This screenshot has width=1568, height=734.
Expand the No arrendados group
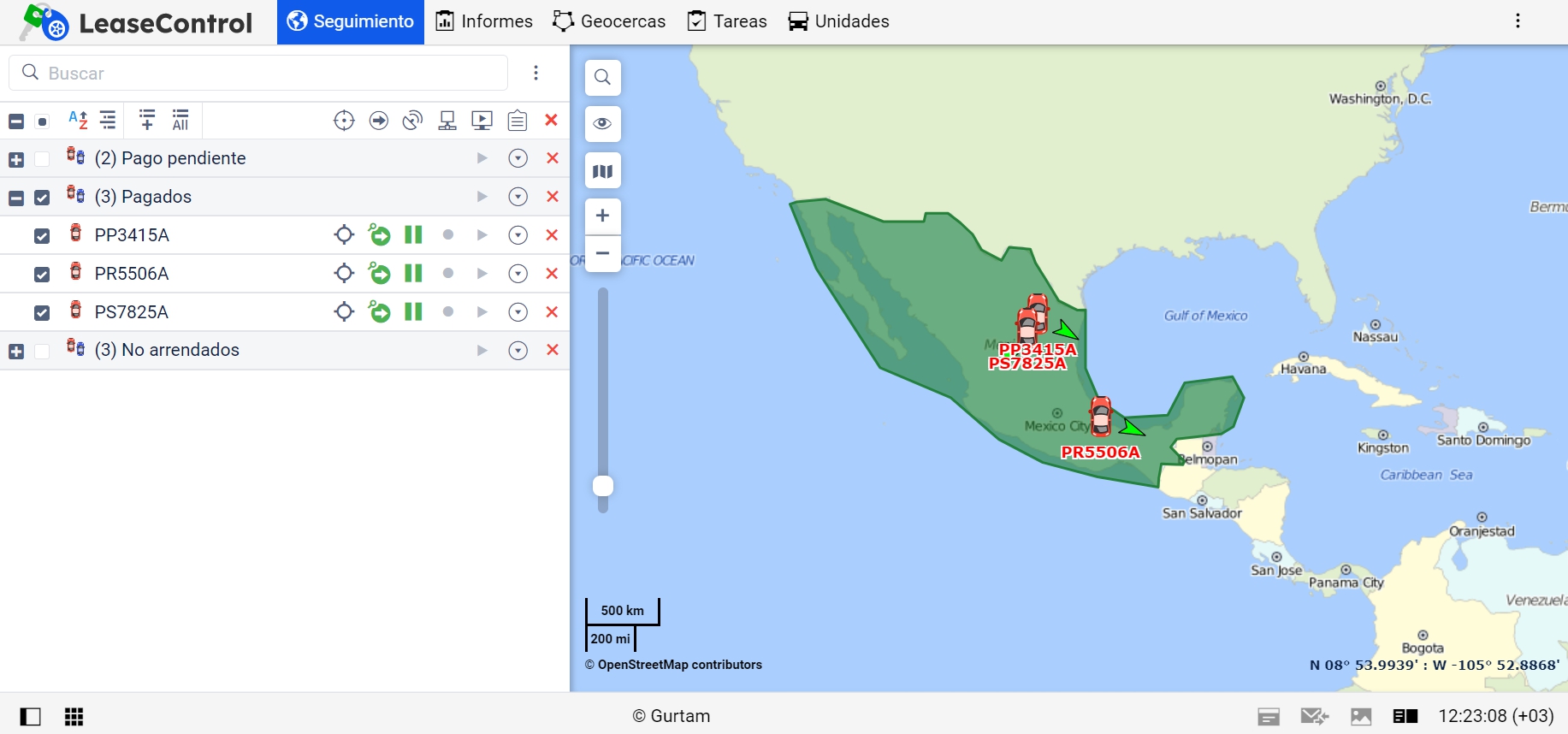16,352
